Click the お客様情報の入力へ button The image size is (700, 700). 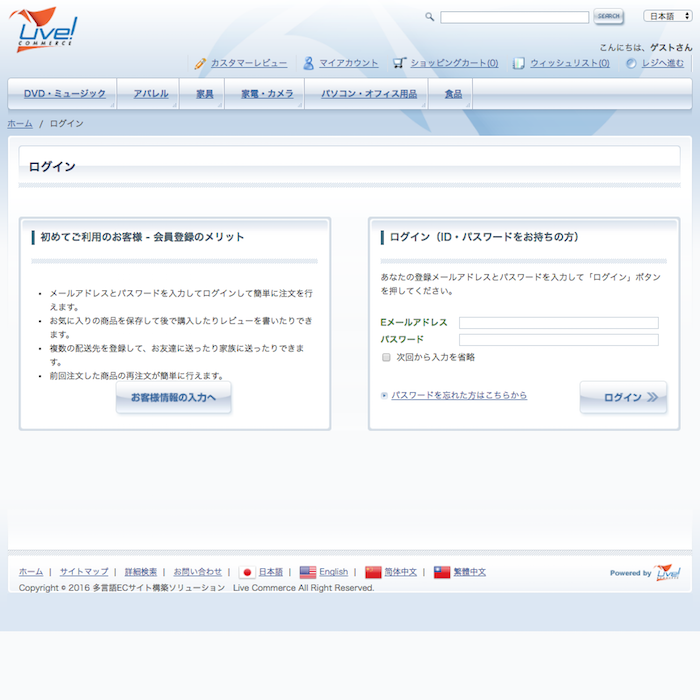click(x=173, y=397)
